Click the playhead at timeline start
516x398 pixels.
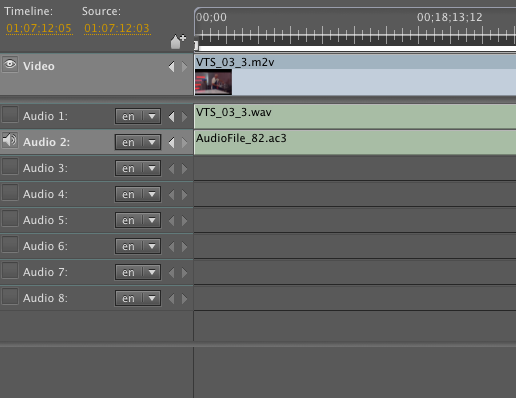pos(196,46)
